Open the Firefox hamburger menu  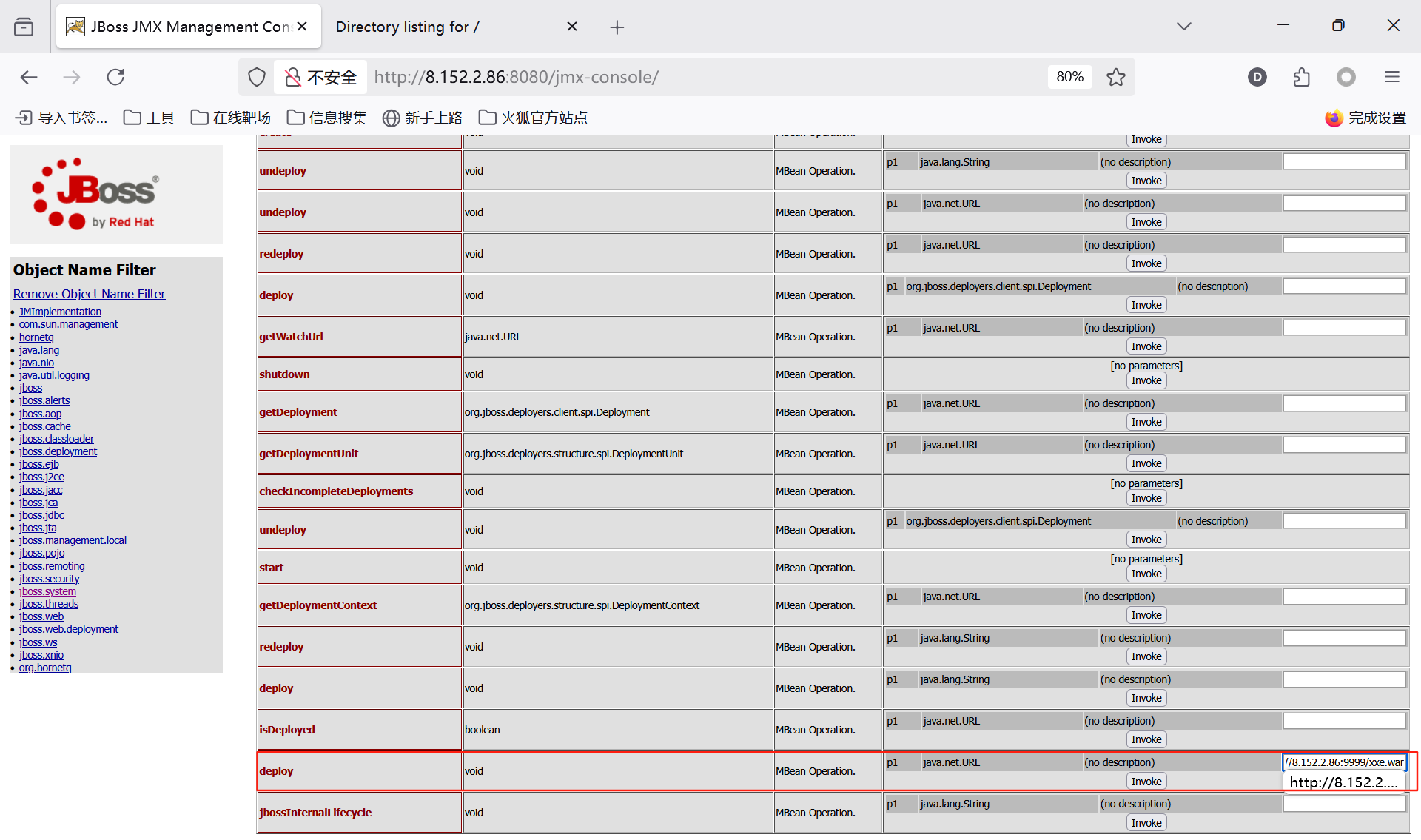[1392, 77]
